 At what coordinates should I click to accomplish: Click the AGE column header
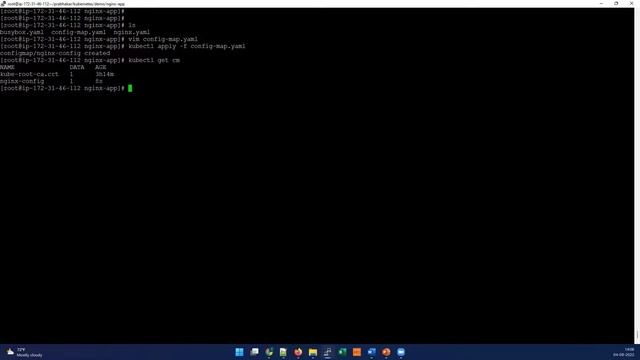100,67
